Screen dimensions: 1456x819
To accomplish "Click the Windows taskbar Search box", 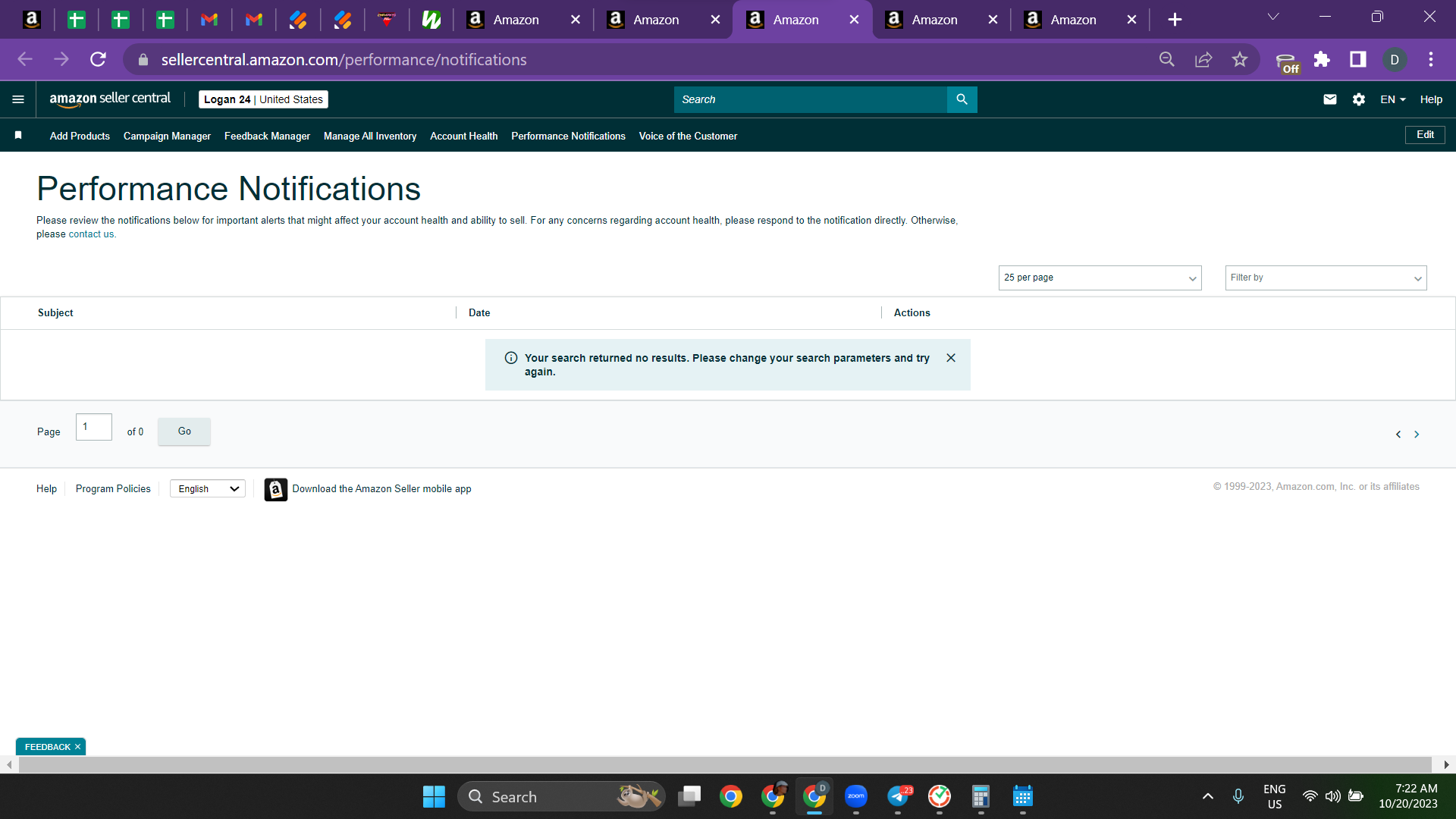I will tap(561, 796).
